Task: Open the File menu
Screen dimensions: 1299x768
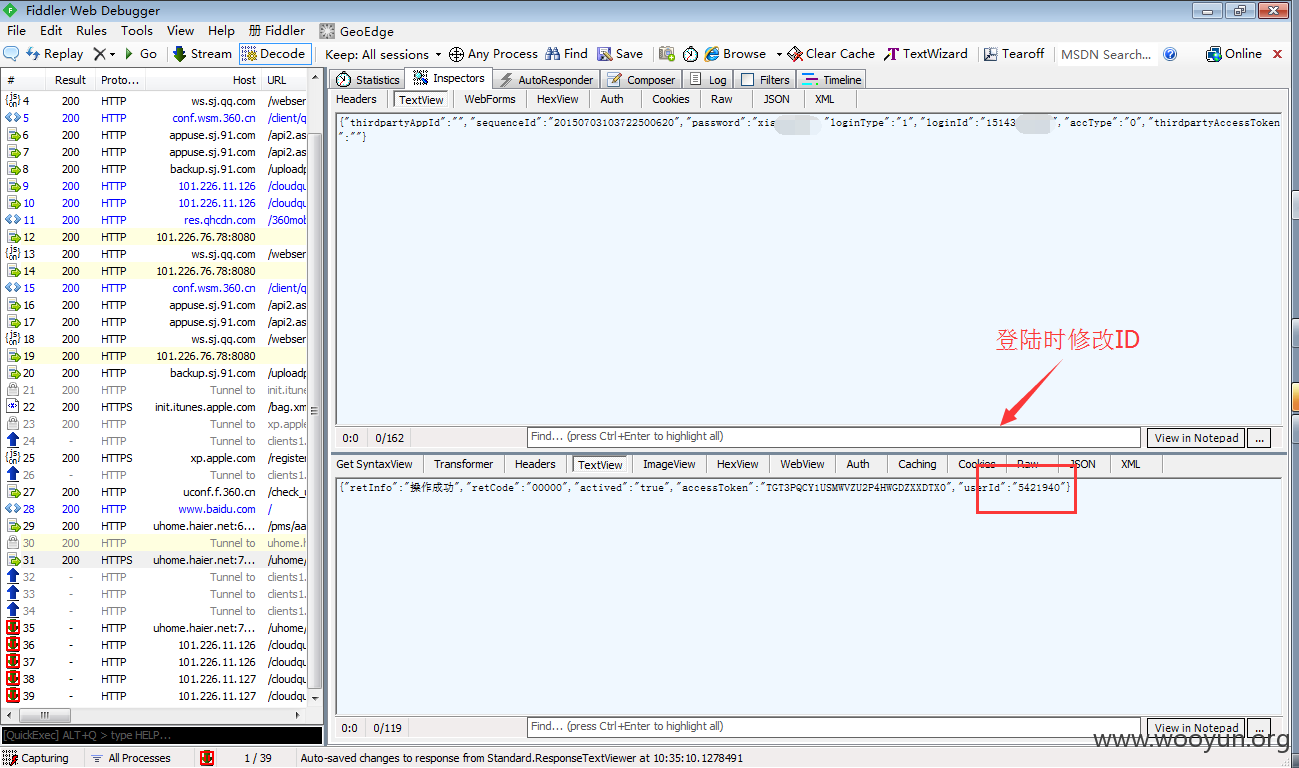Action: [x=17, y=31]
